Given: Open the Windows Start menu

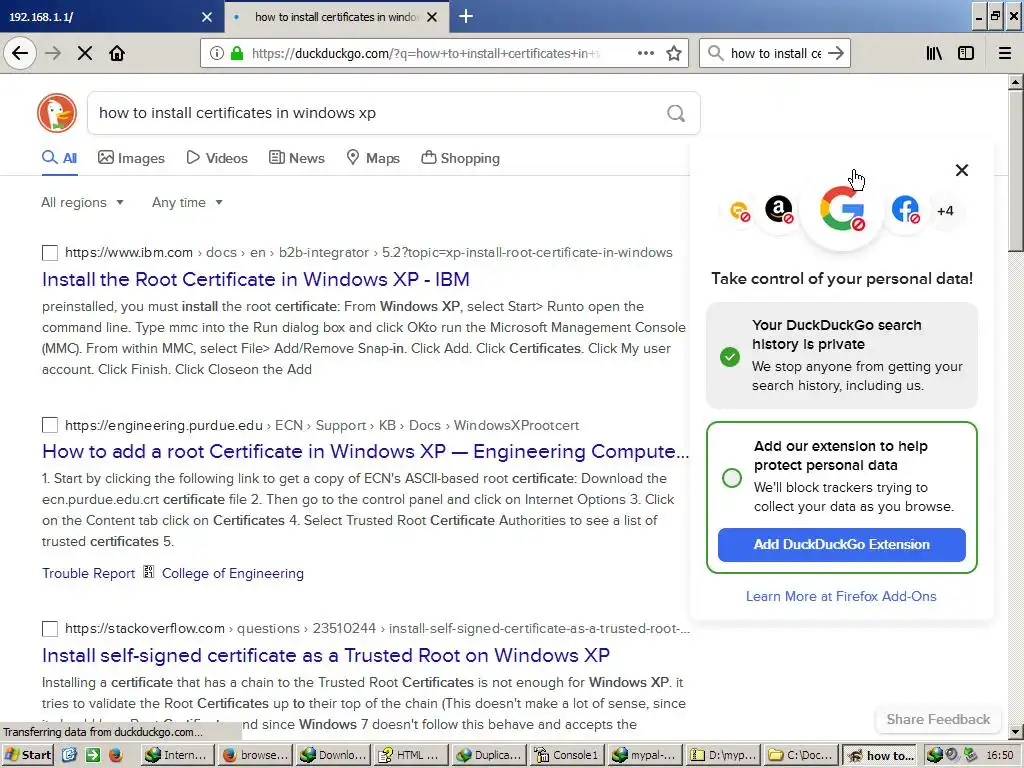Looking at the screenshot, I should 28,755.
